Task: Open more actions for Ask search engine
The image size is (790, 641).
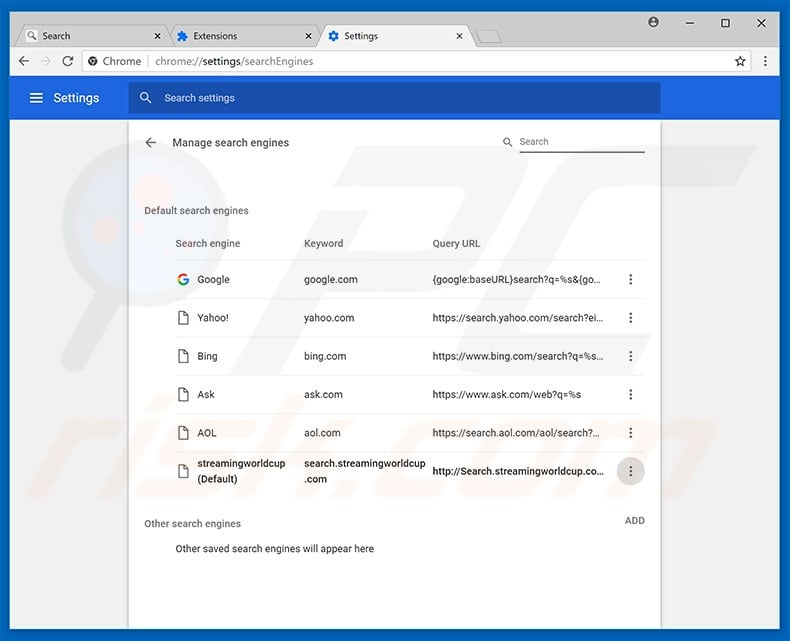Action: pos(630,394)
